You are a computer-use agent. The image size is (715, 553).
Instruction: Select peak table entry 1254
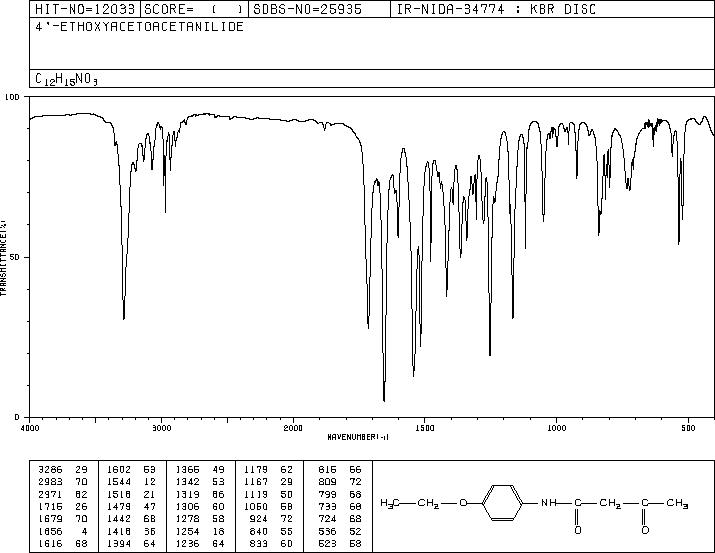coord(188,531)
